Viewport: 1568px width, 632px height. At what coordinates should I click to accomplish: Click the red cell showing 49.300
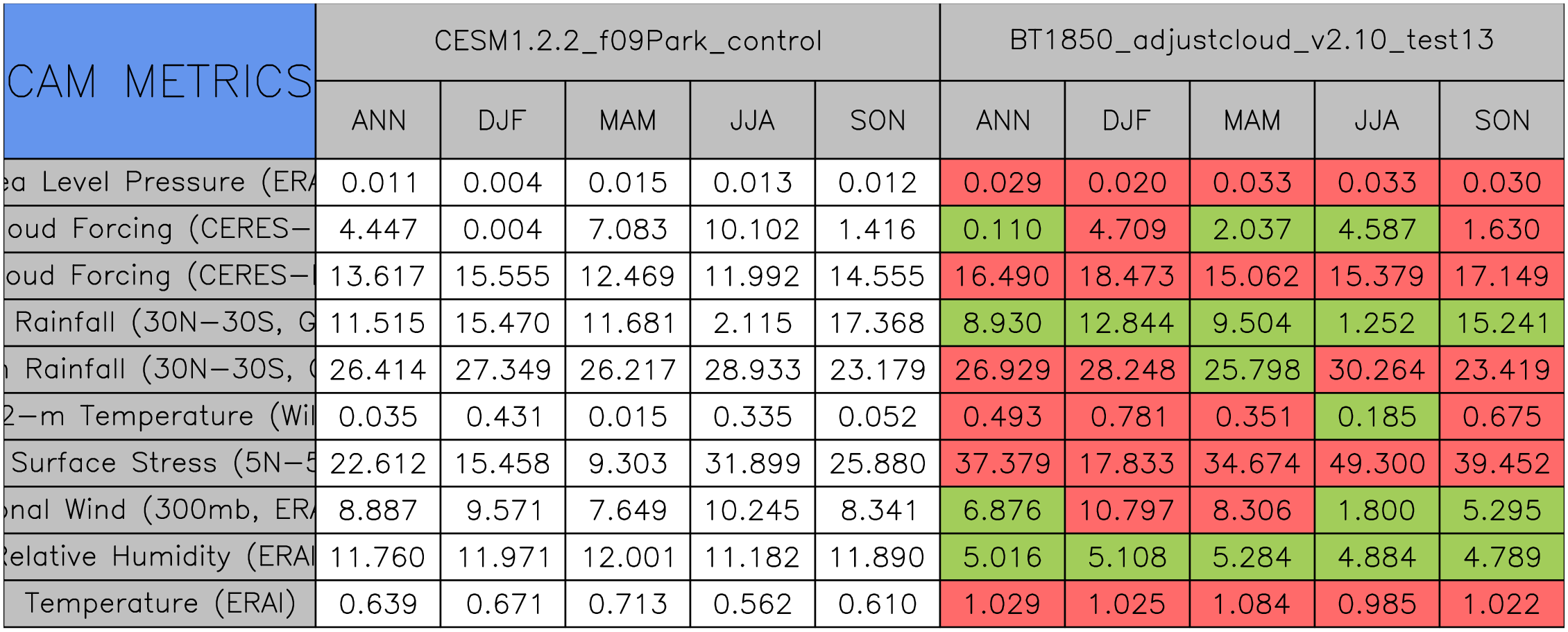pos(1377,463)
